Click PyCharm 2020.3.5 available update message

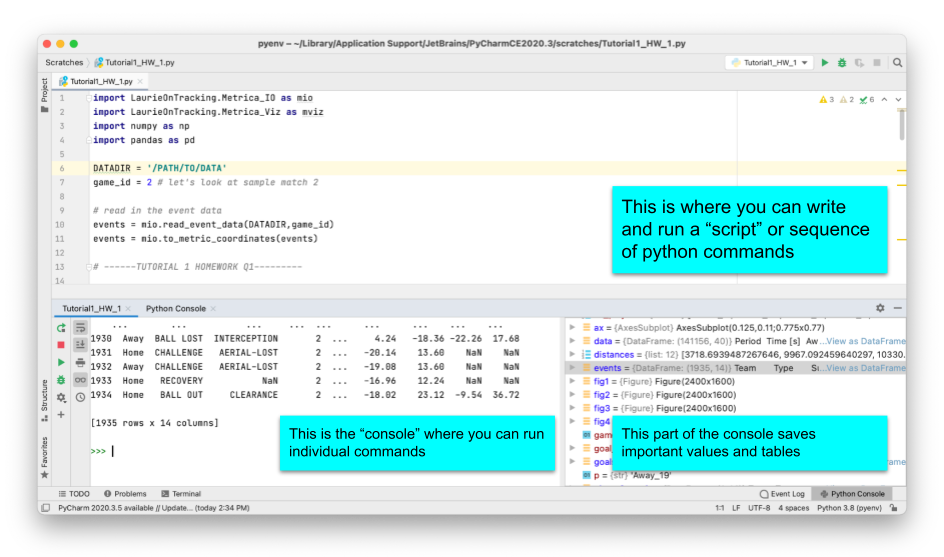click(x=154, y=508)
